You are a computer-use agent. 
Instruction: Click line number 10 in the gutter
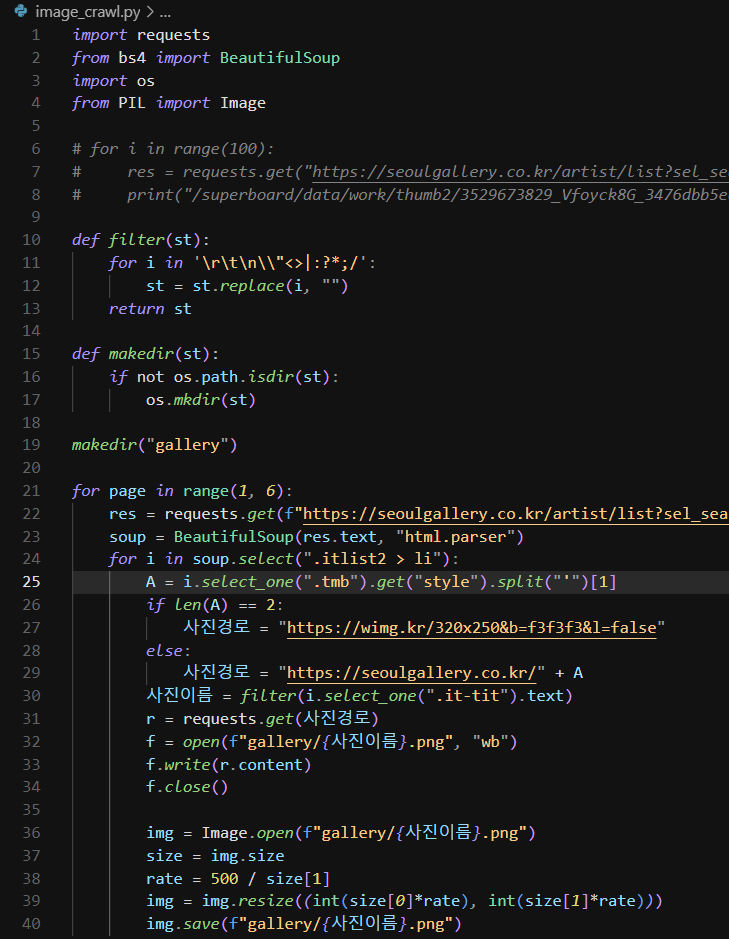31,239
